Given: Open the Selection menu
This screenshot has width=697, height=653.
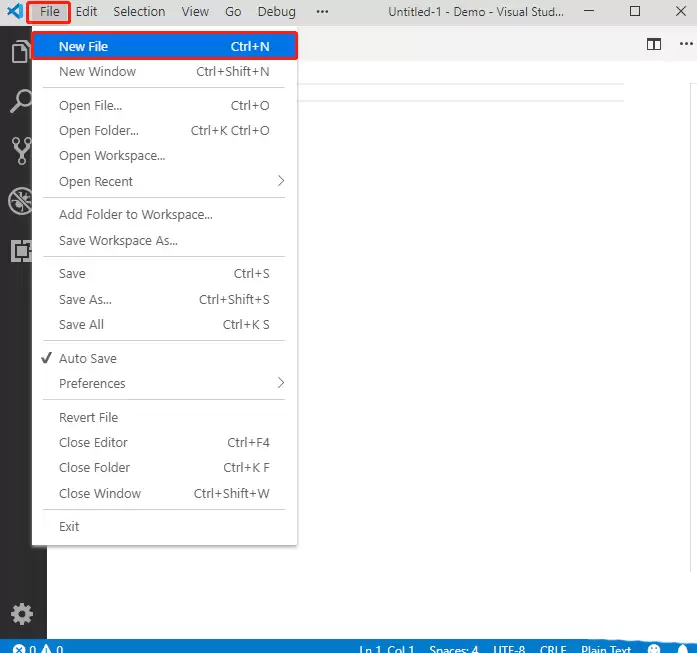Looking at the screenshot, I should pos(139,12).
